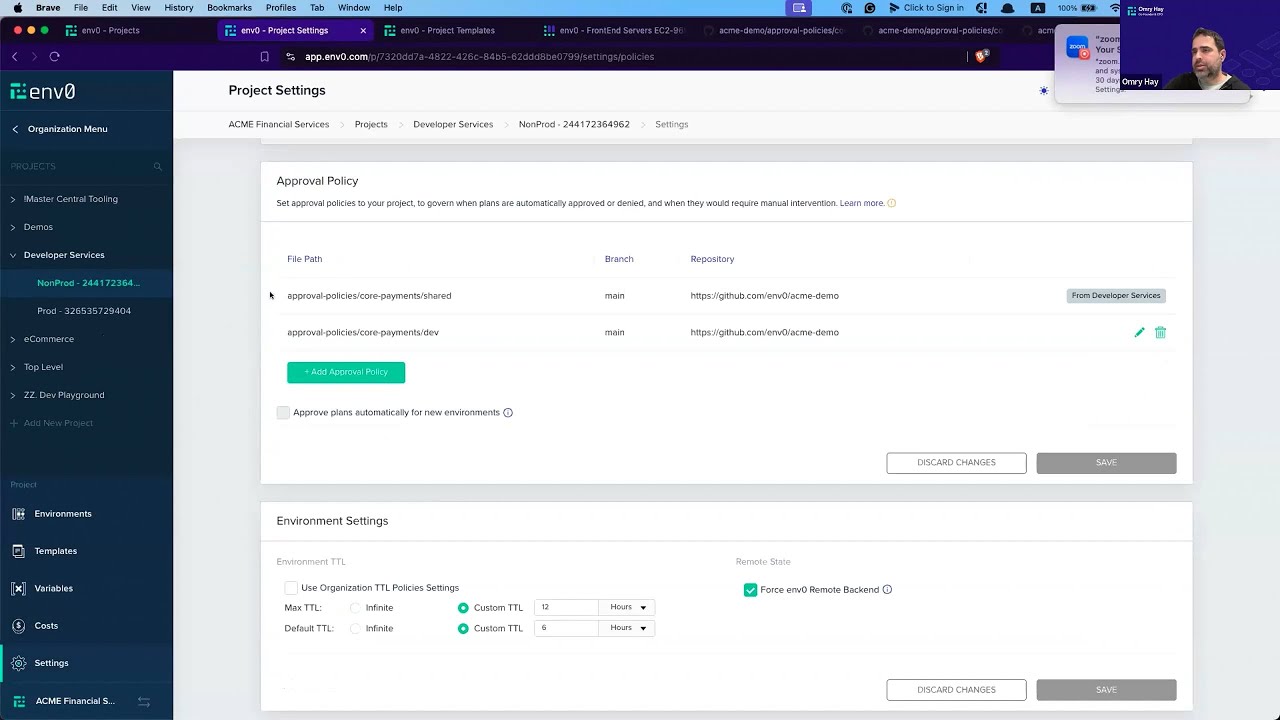Expand the Demos project
The image size is (1280, 720).
(x=13, y=227)
